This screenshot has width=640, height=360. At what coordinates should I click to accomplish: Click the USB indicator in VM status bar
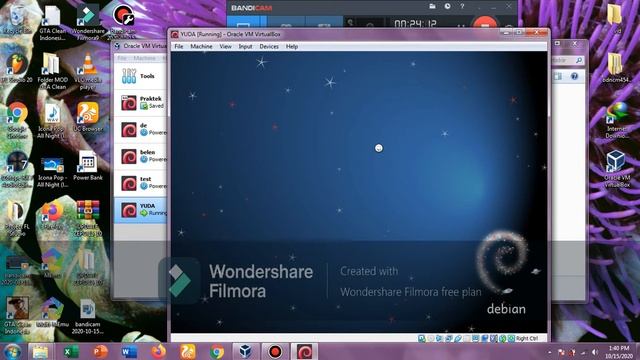point(458,338)
